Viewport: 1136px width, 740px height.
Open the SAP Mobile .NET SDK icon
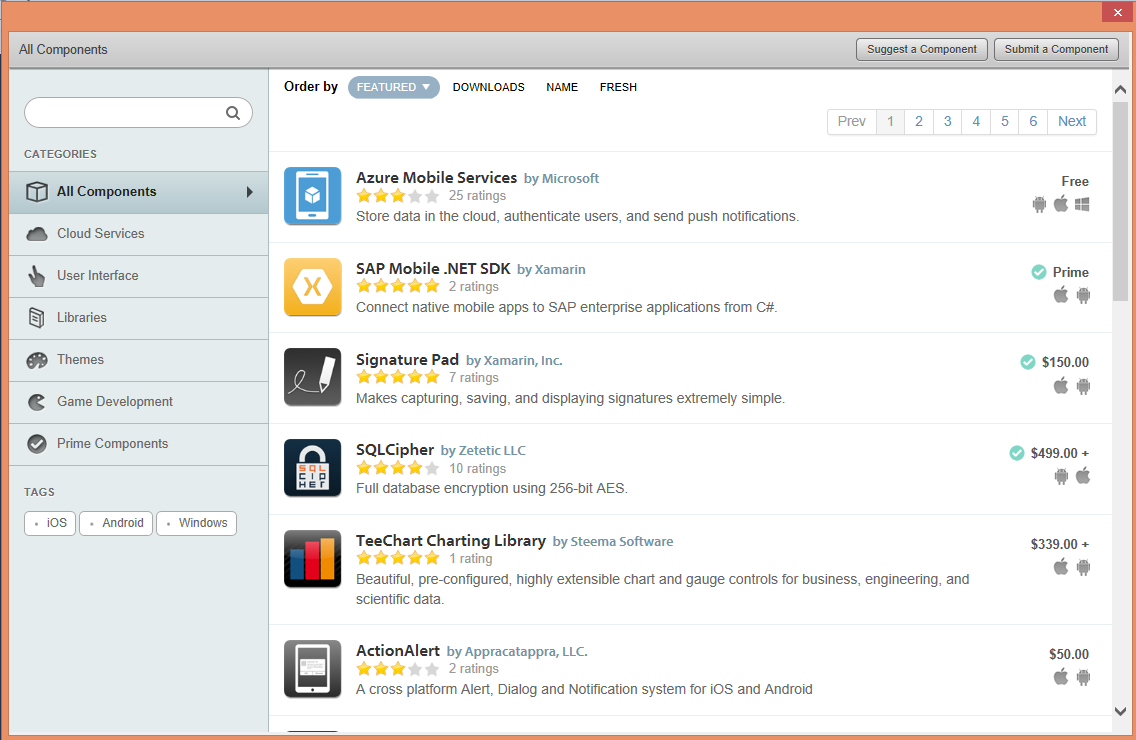coord(312,287)
